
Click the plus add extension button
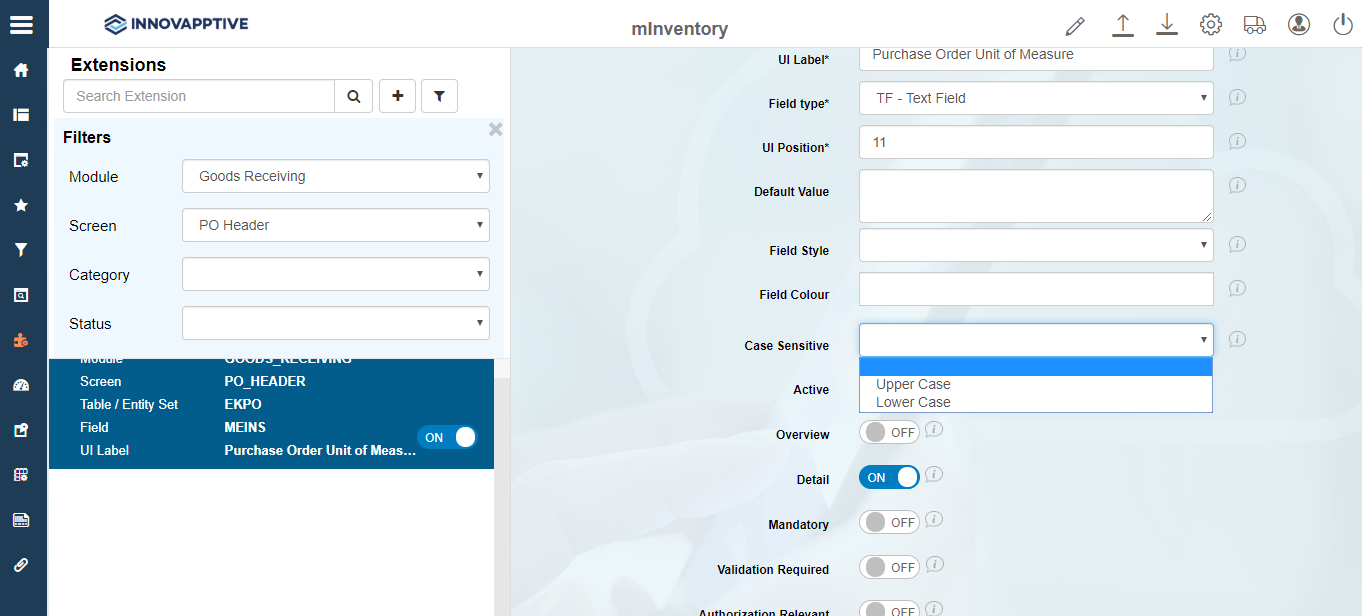[x=398, y=96]
